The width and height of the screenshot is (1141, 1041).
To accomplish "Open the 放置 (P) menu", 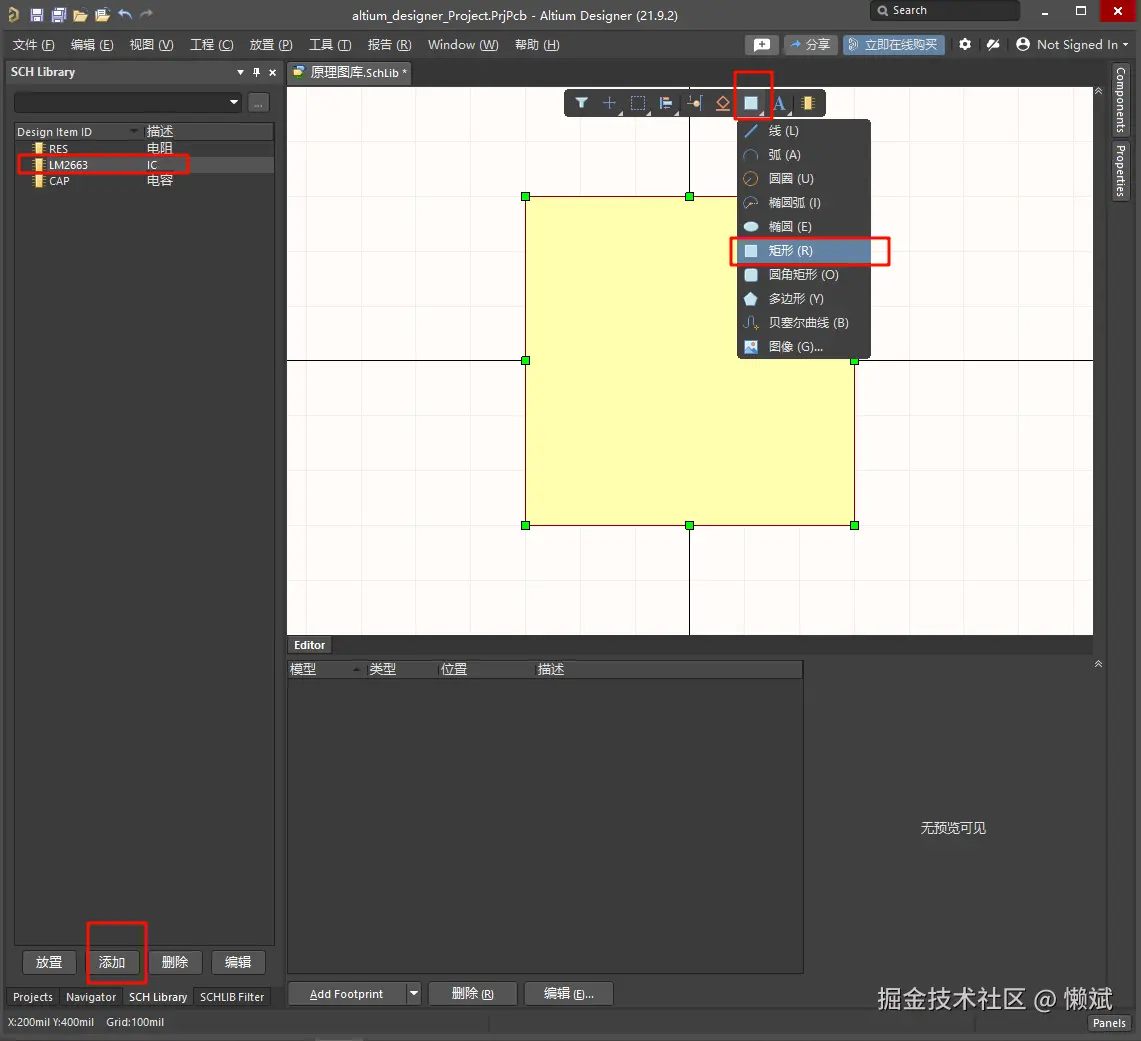I will pos(271,45).
